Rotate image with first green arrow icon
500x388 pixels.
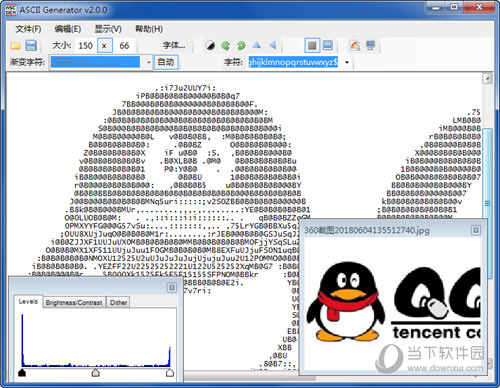[226, 46]
